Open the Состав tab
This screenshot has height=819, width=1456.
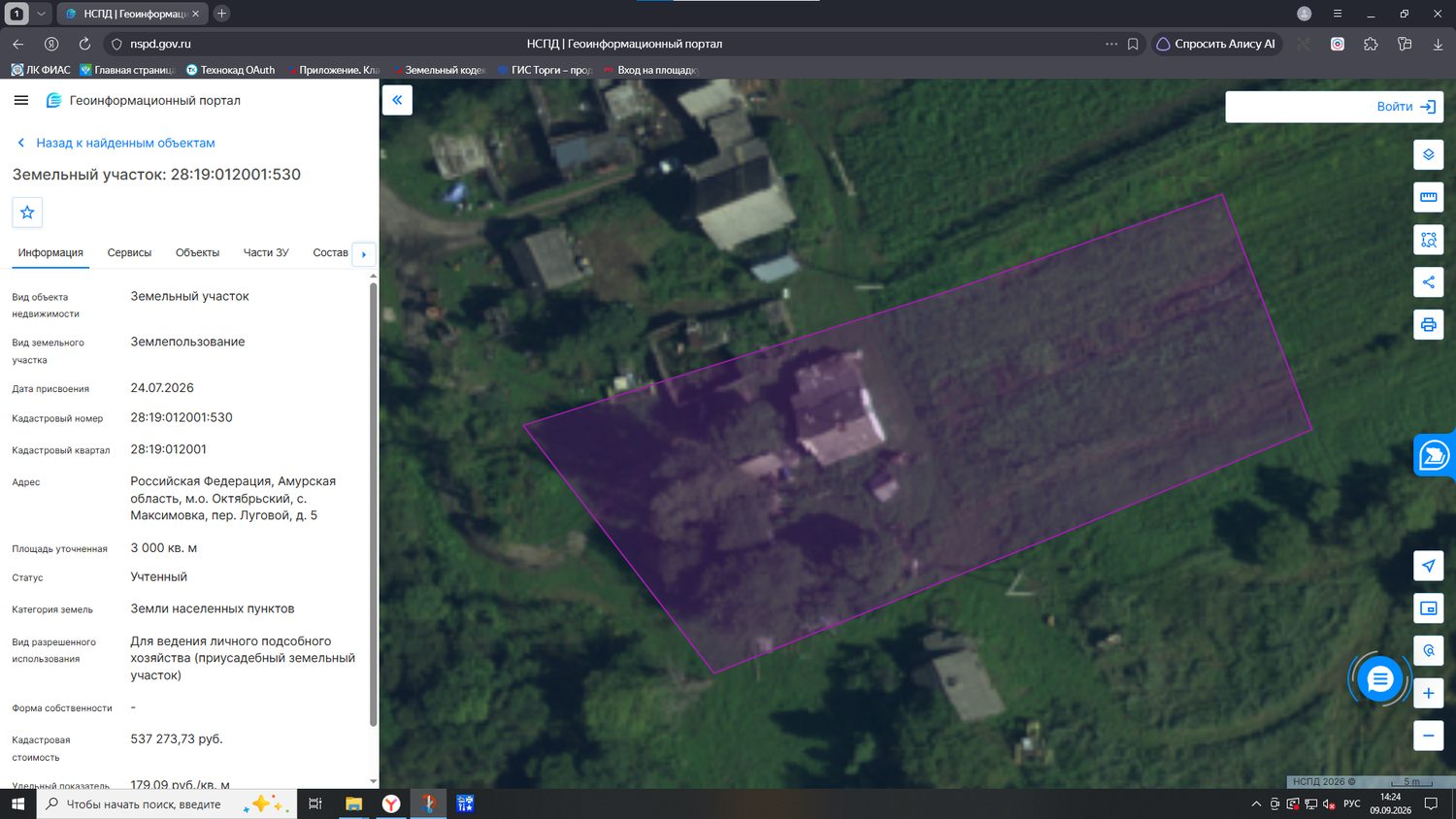coord(330,252)
